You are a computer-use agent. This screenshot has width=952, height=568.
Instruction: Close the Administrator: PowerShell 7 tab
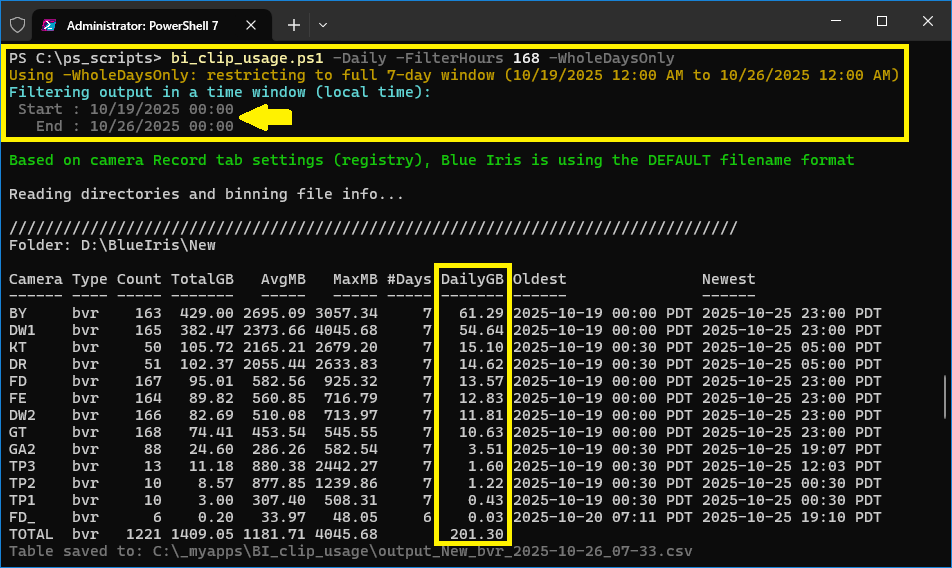coord(254,23)
